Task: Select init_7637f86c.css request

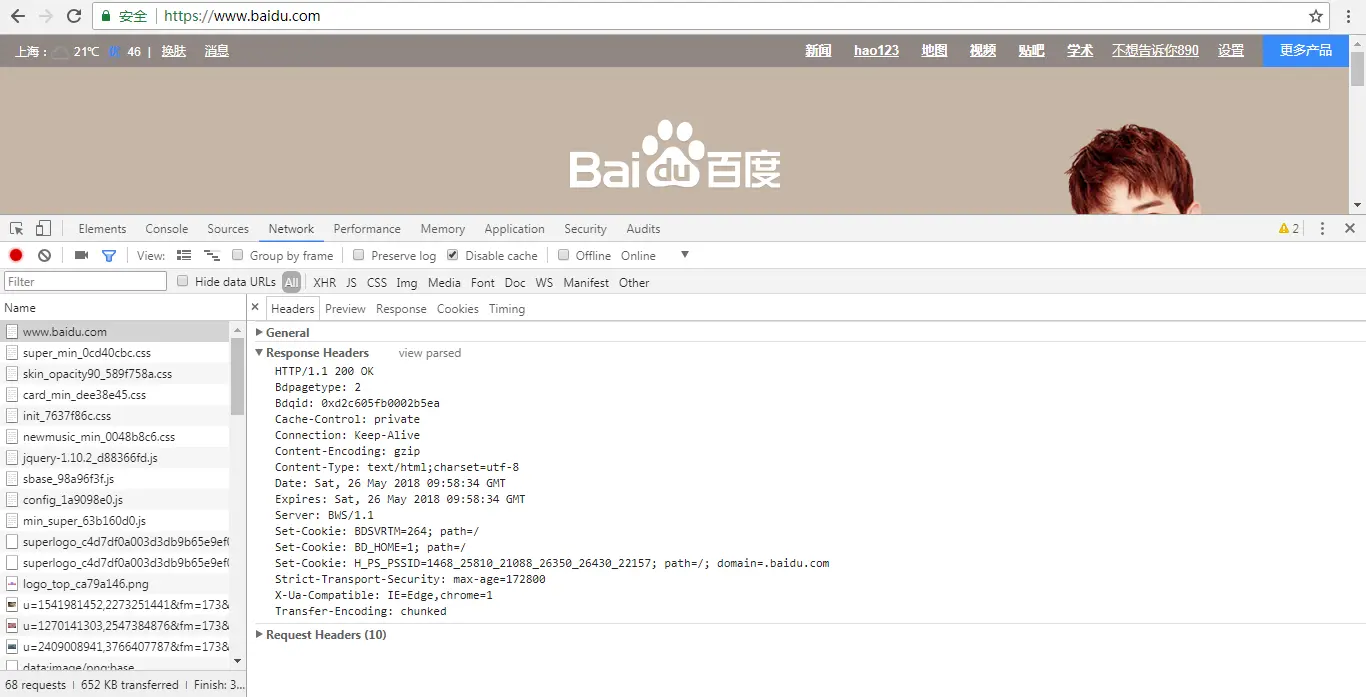Action: (x=116, y=415)
